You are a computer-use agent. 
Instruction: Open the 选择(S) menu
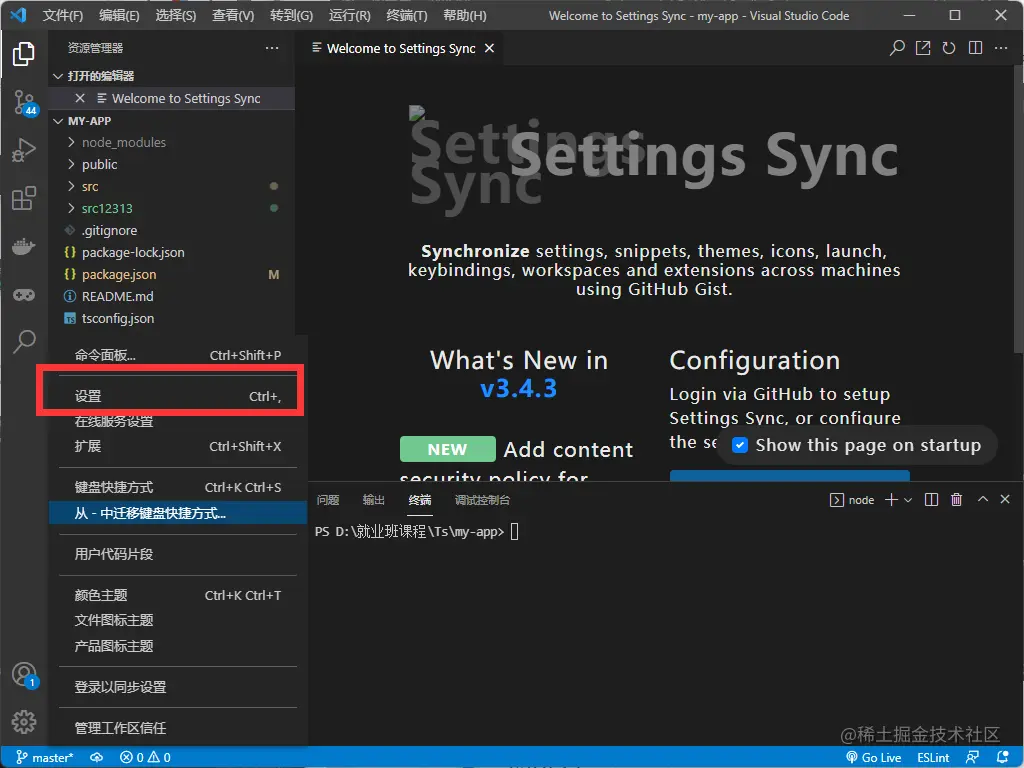tap(176, 16)
